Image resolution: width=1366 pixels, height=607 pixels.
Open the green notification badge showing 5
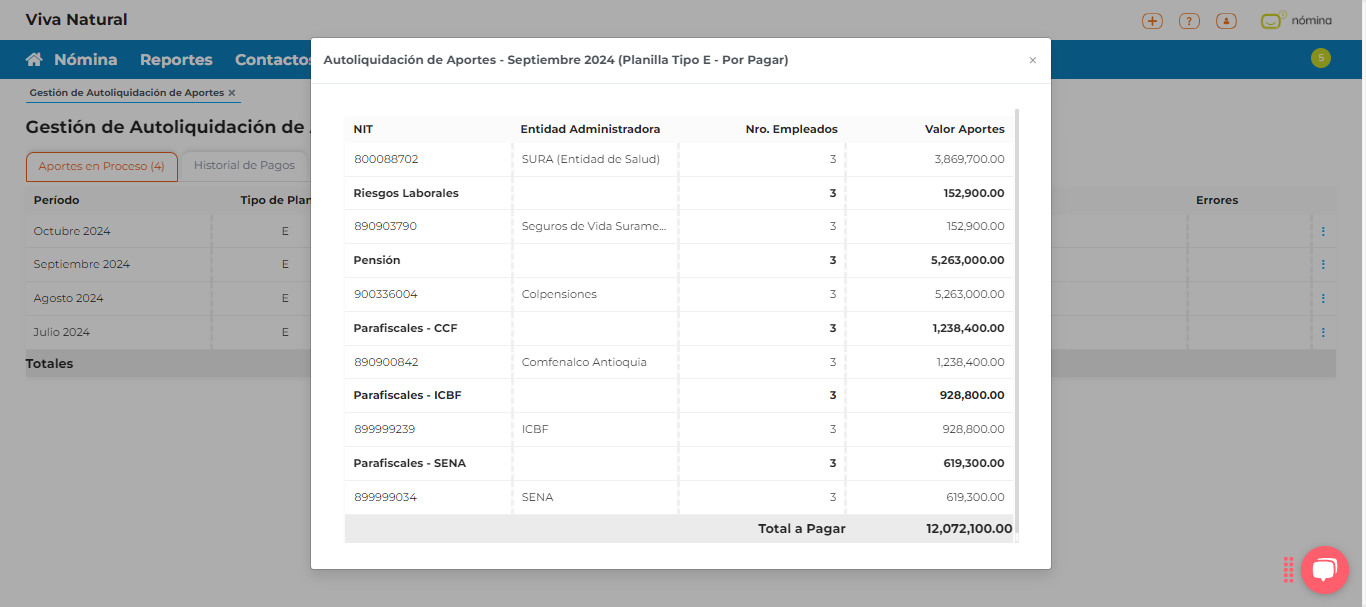click(1321, 58)
